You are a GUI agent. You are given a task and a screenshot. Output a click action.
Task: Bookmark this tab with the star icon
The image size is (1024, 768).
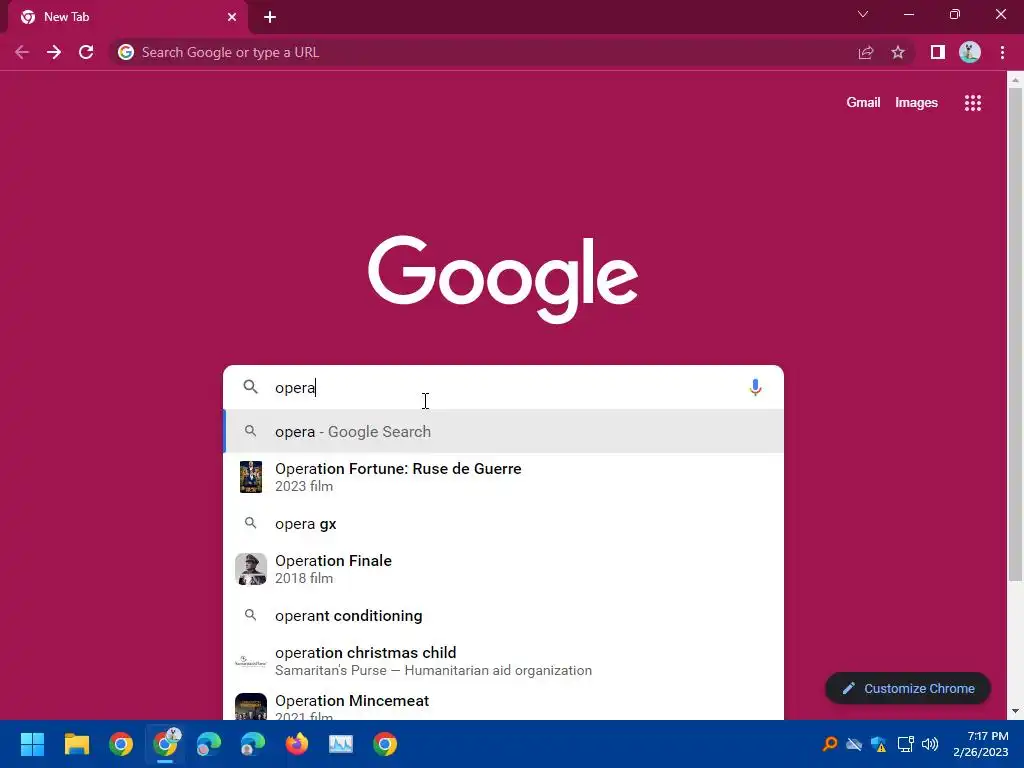pyautogui.click(x=898, y=52)
